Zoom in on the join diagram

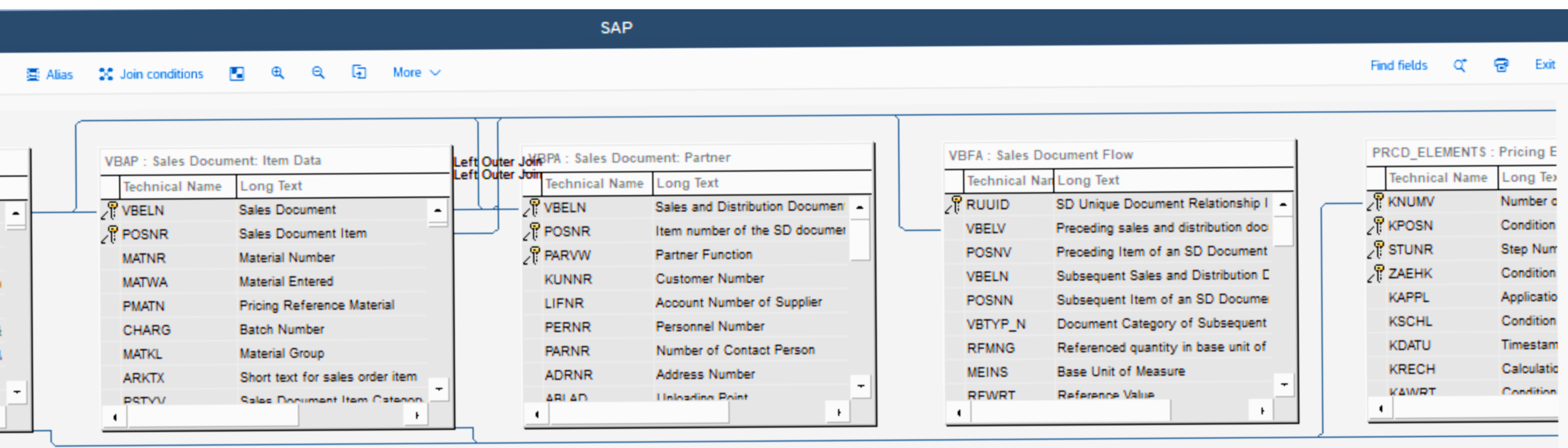[278, 73]
